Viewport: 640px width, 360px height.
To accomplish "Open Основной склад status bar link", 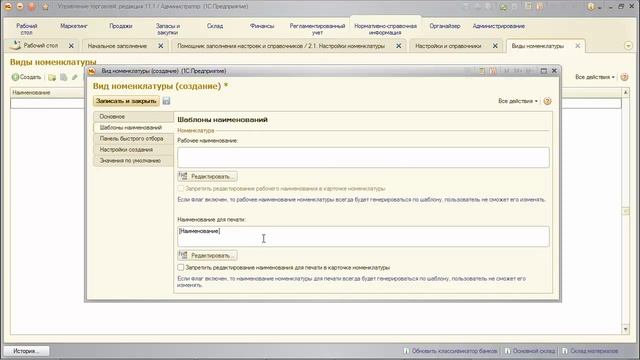I will pyautogui.click(x=530, y=351).
